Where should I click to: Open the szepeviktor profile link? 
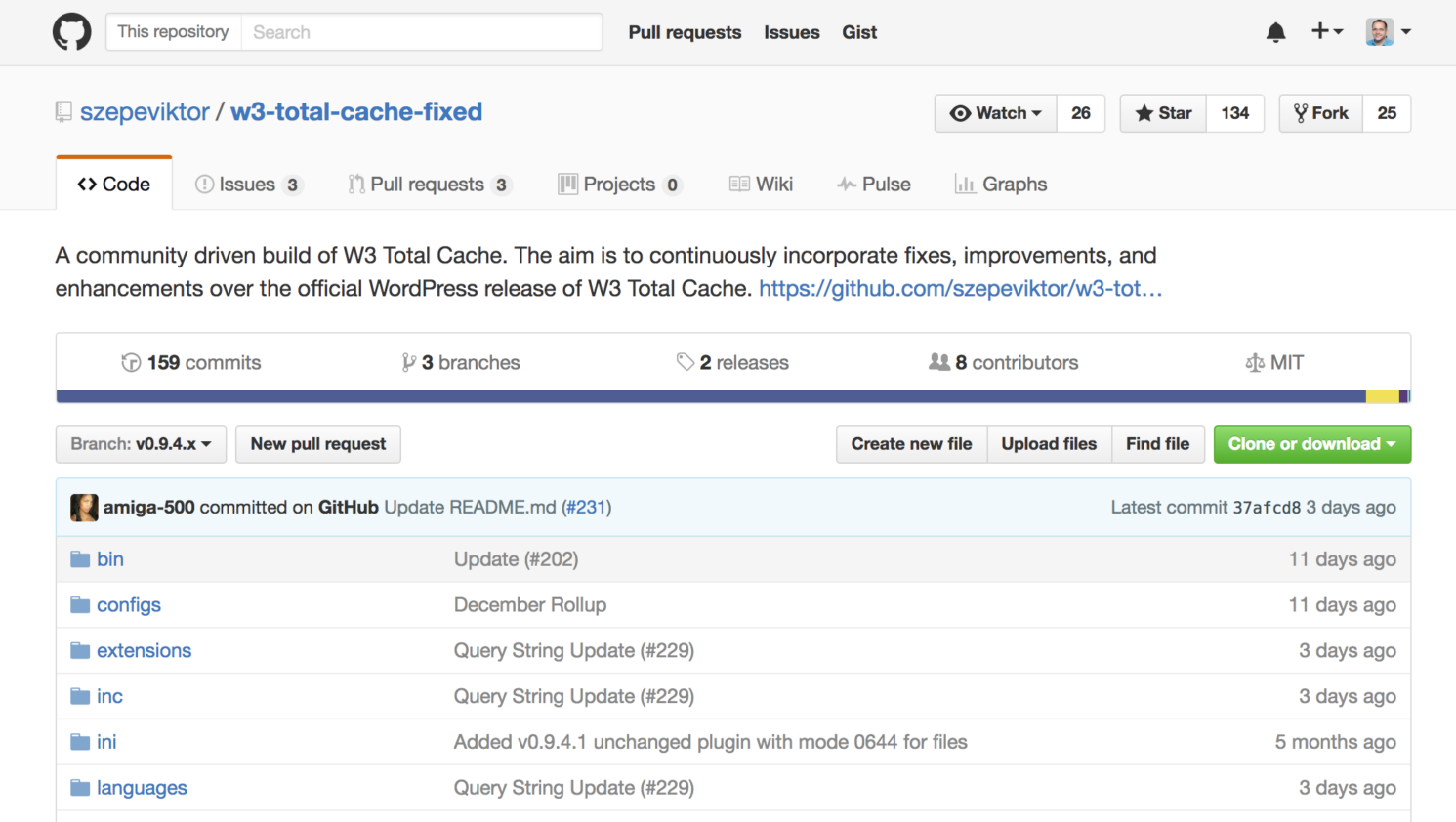(145, 111)
